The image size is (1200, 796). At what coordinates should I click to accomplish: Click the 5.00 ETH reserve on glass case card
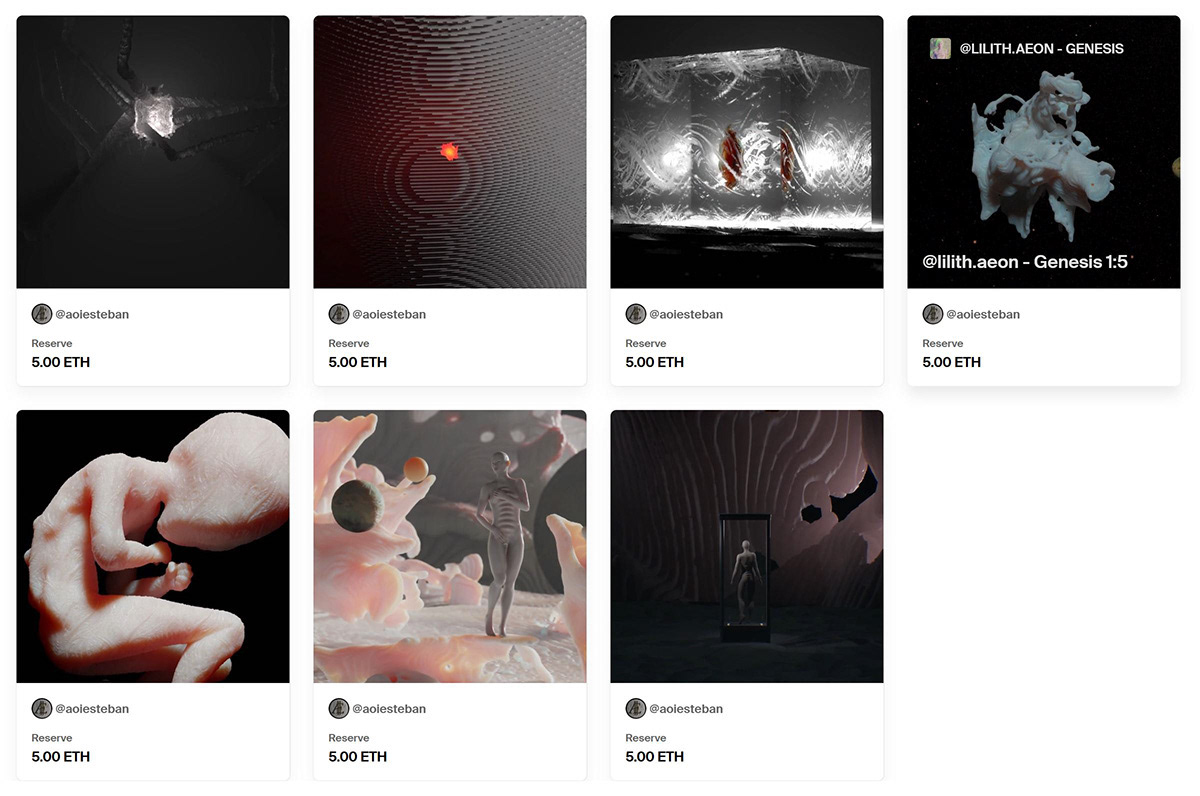click(x=655, y=757)
